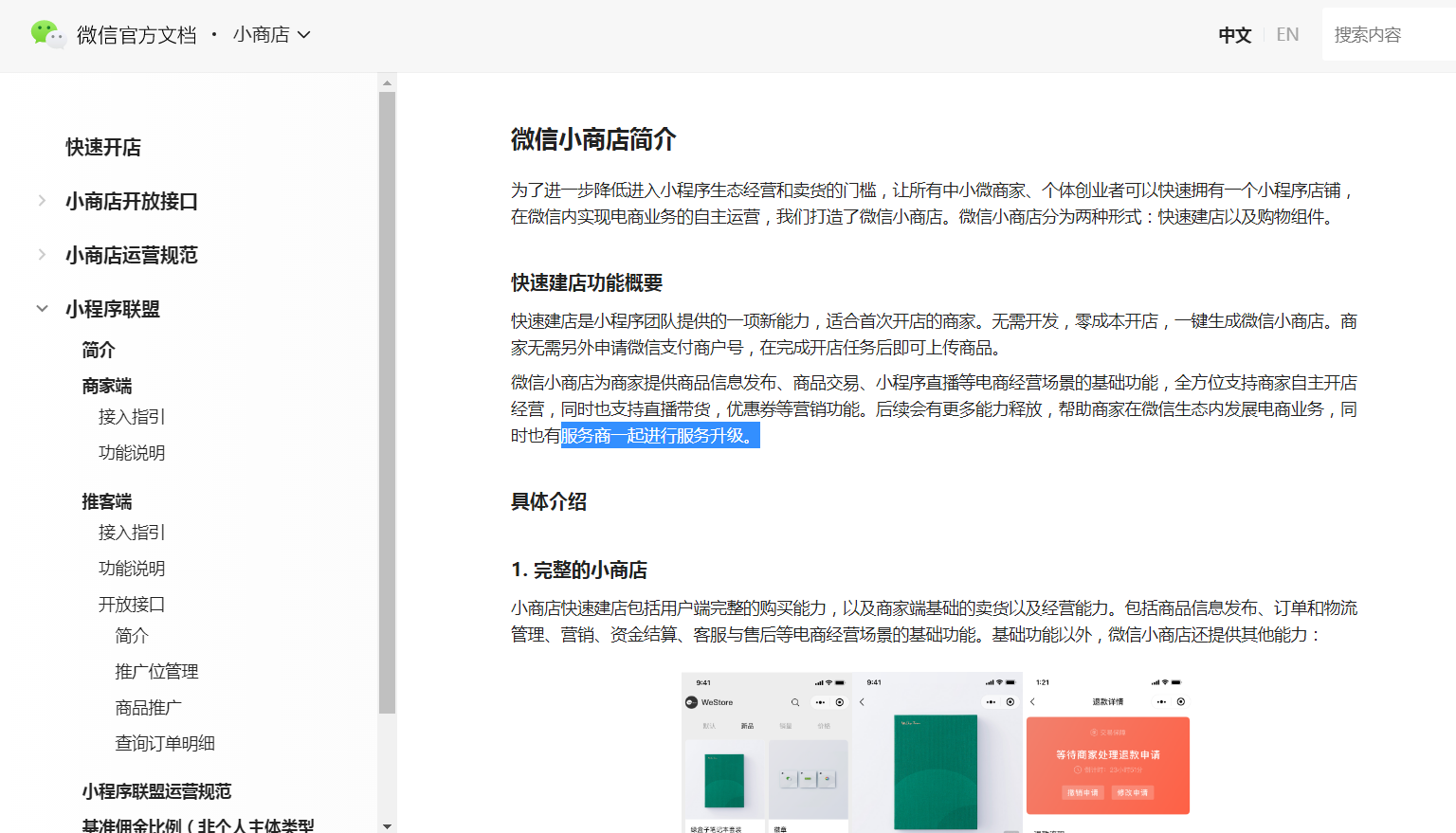Open 商品推广 page
The height and width of the screenshot is (833, 1456).
click(148, 707)
